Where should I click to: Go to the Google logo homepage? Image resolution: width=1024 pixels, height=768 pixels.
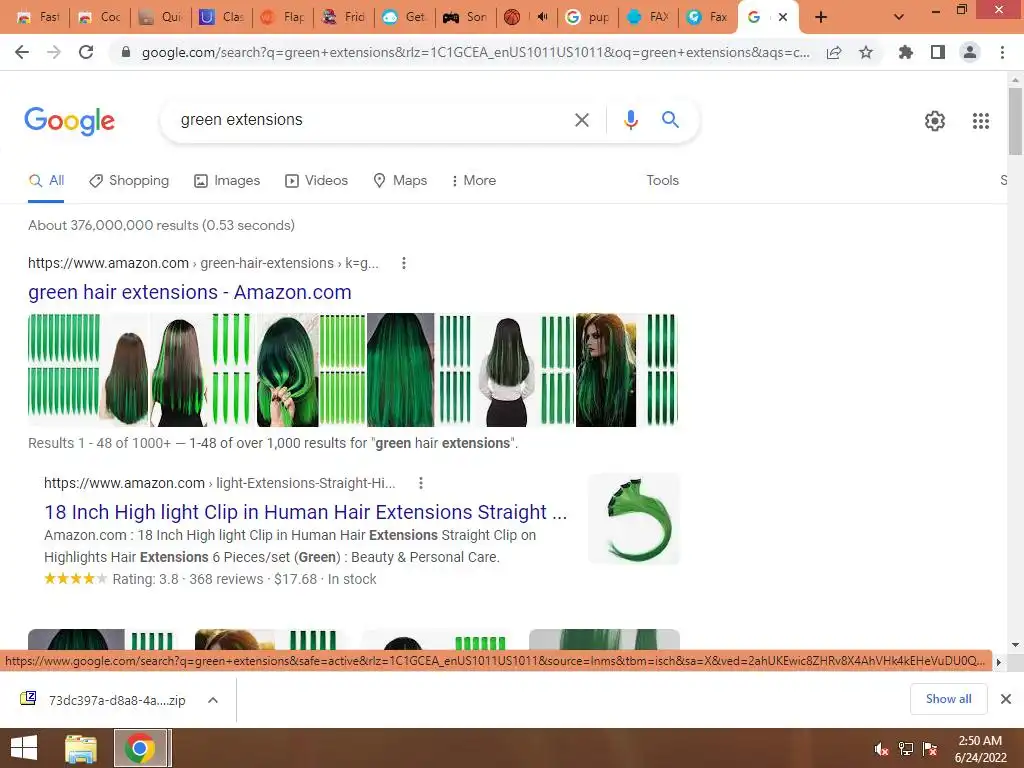click(x=69, y=121)
